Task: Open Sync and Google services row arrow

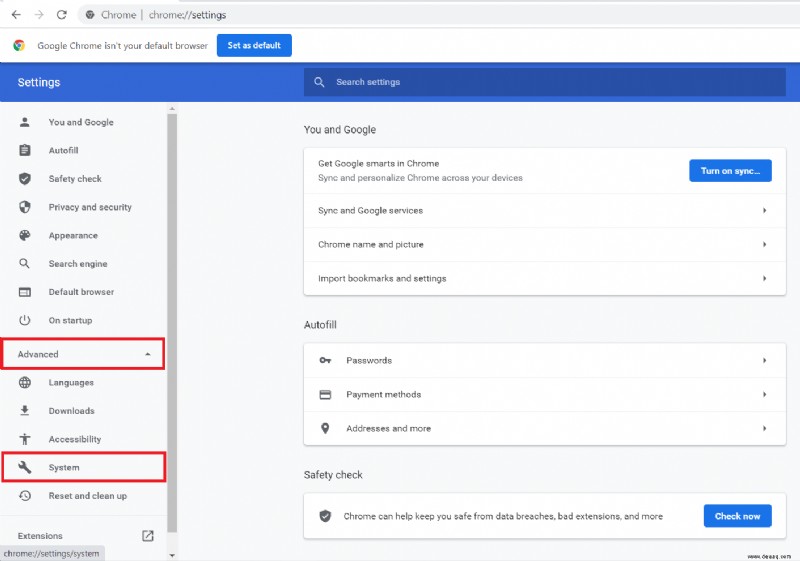Action: point(764,210)
